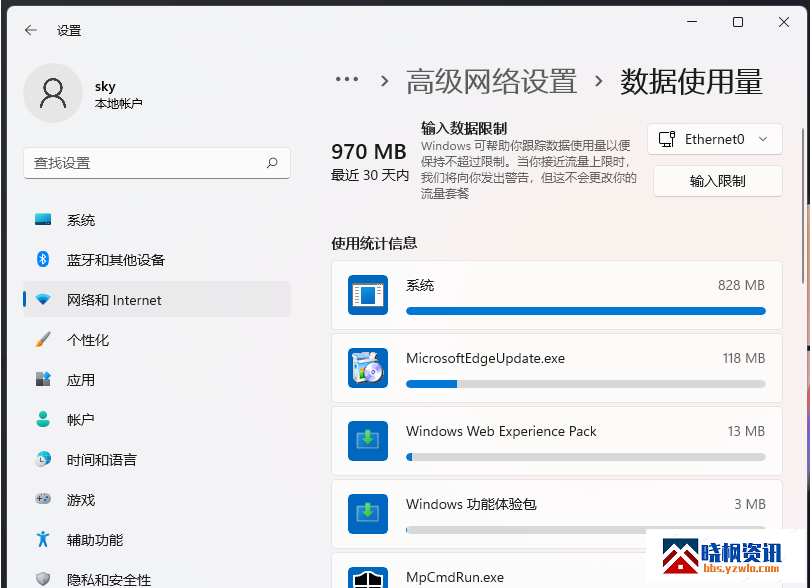Click the MicrosoftEdgeUpdate.exe installer icon
The image size is (810, 588).
368,368
